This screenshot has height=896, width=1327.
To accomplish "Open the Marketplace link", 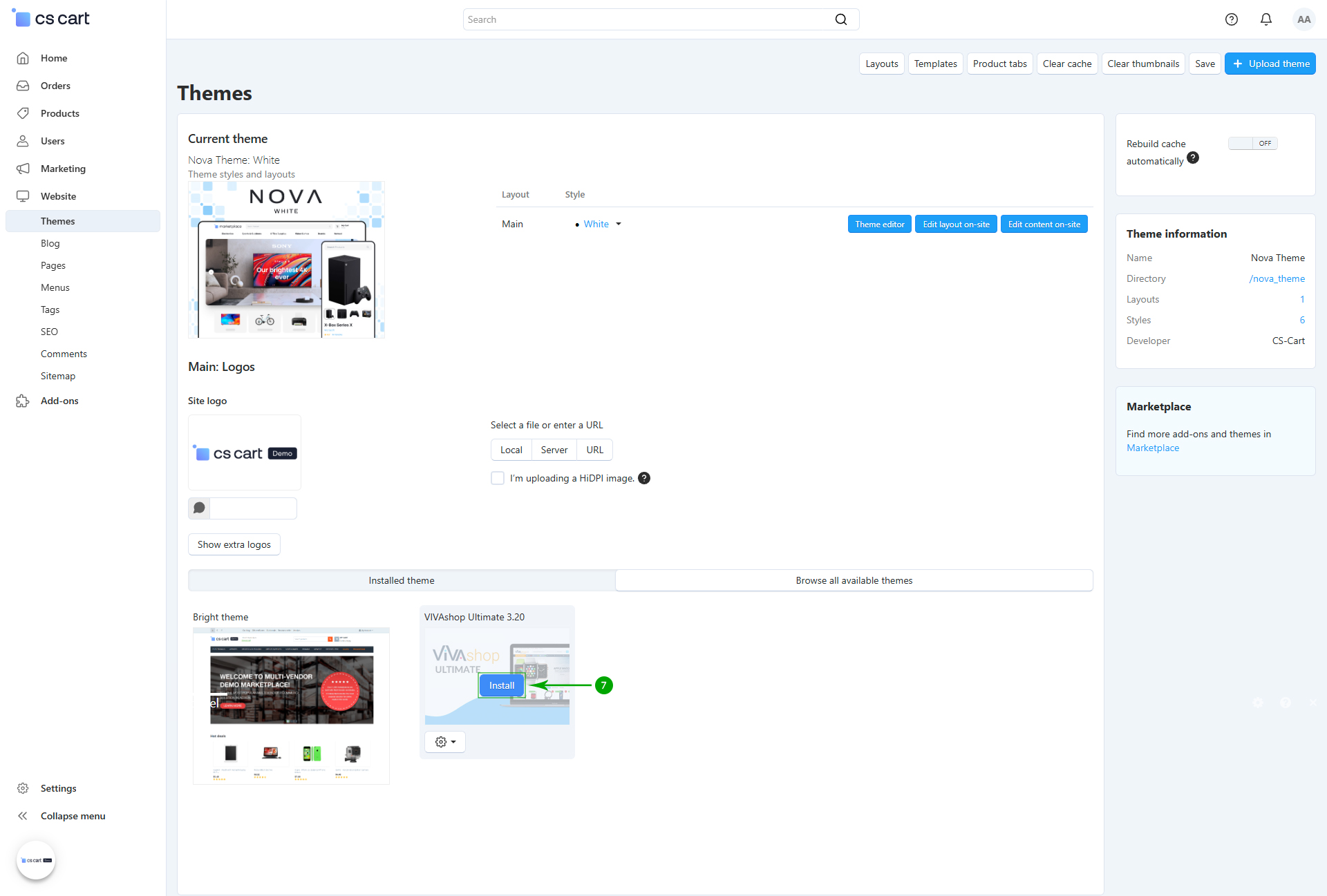I will pyautogui.click(x=1152, y=448).
